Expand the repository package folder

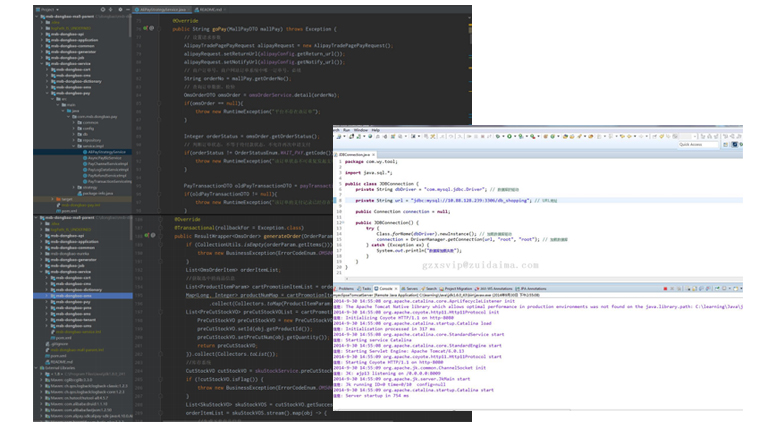[73, 140]
